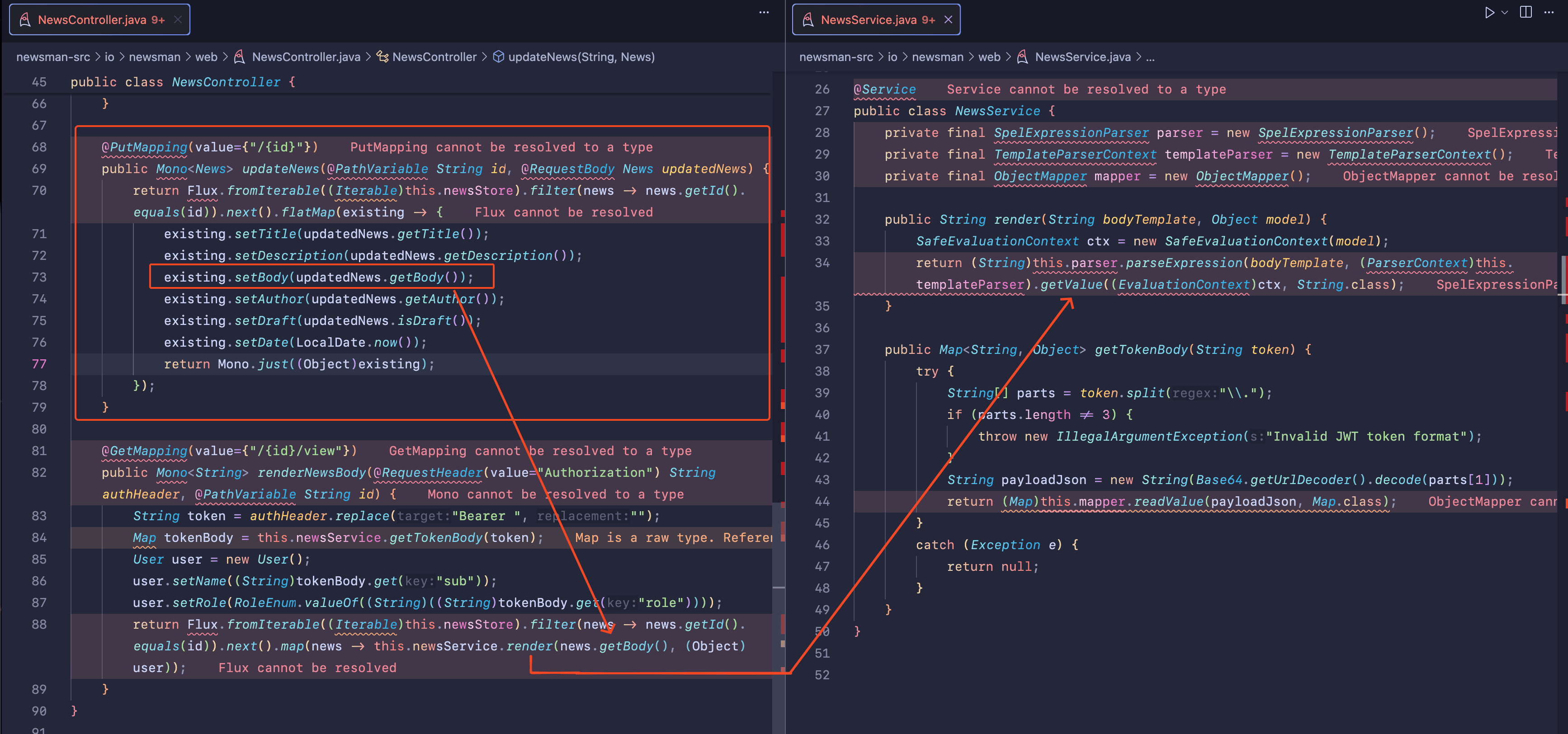Viewport: 1568px width, 734px height.
Task: Click updateNews(String, News) method breadcrumb
Action: (581, 56)
